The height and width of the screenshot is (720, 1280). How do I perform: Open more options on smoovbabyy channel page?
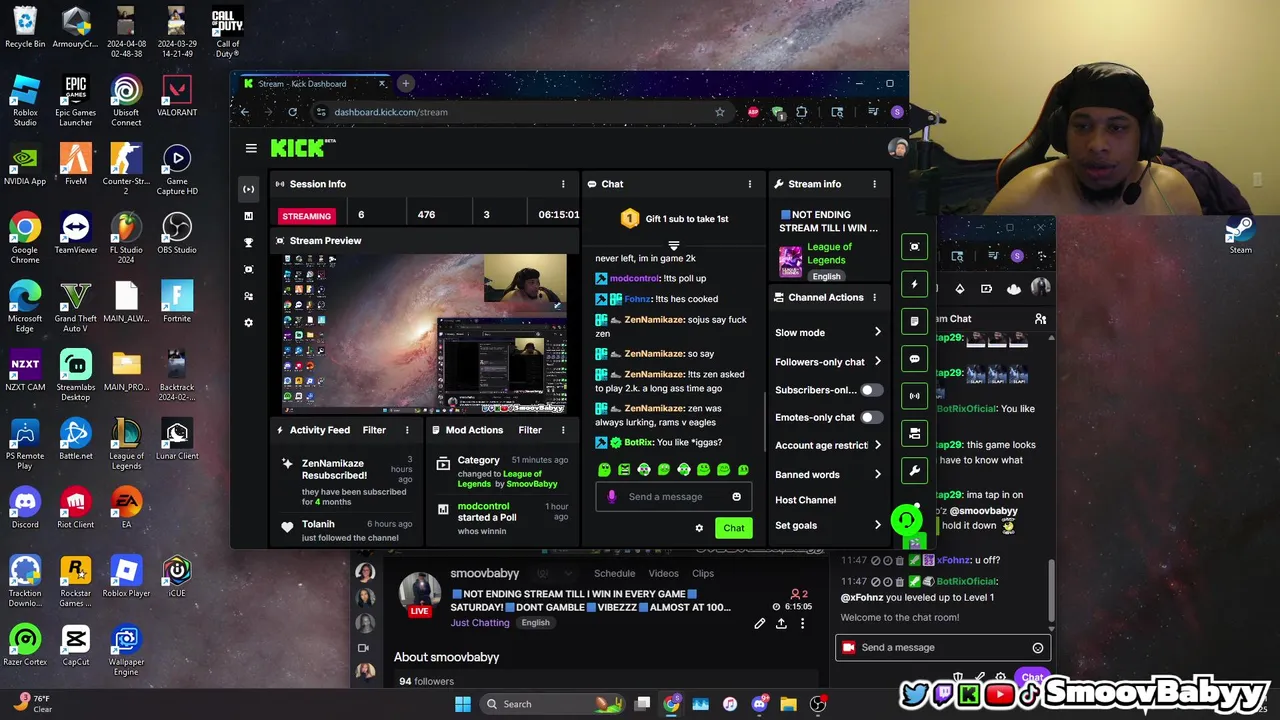pyautogui.click(x=802, y=624)
